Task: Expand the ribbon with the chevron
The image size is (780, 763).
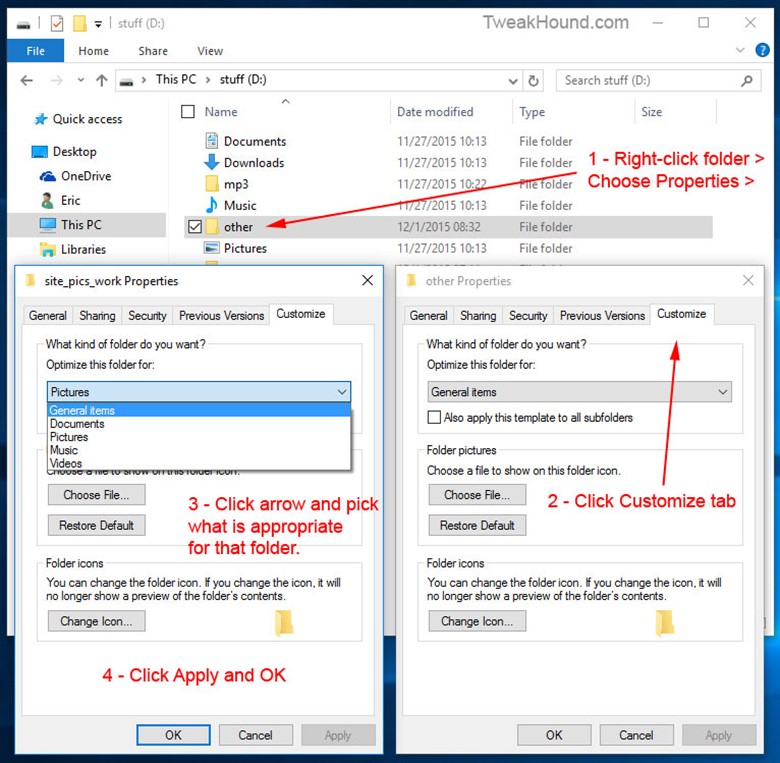Action: [x=740, y=50]
